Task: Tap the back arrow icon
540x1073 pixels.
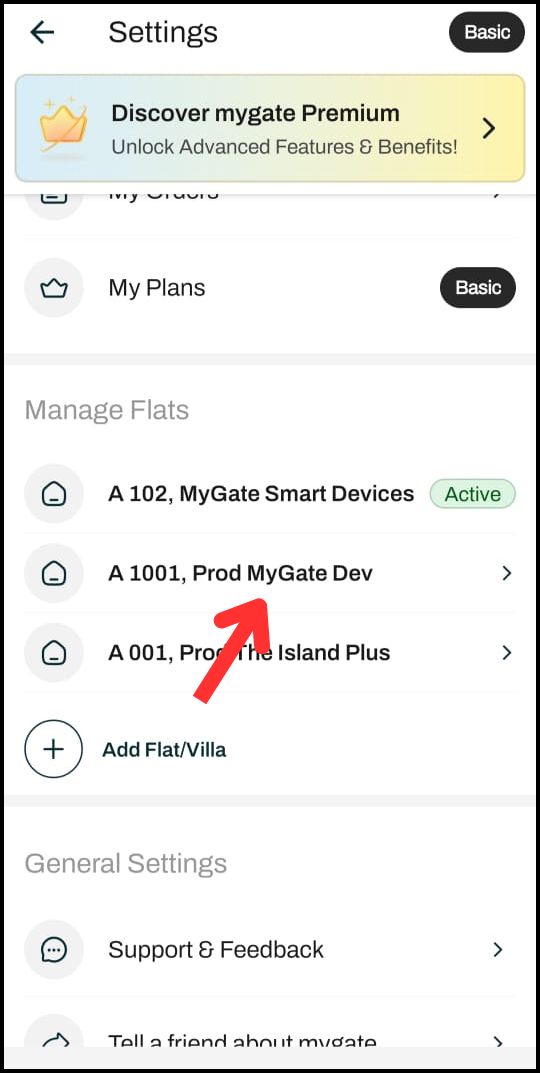Action: pos(42,32)
